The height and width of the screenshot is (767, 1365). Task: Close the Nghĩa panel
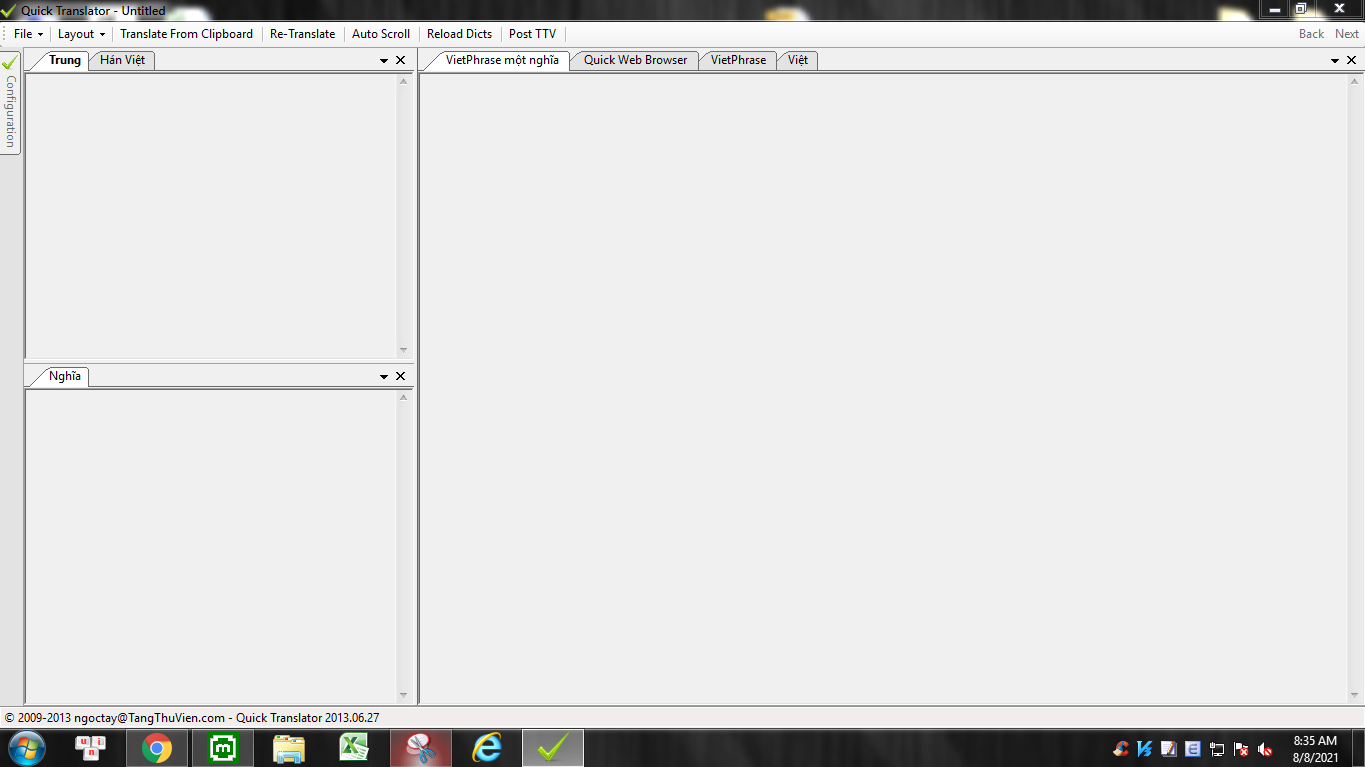click(x=401, y=376)
